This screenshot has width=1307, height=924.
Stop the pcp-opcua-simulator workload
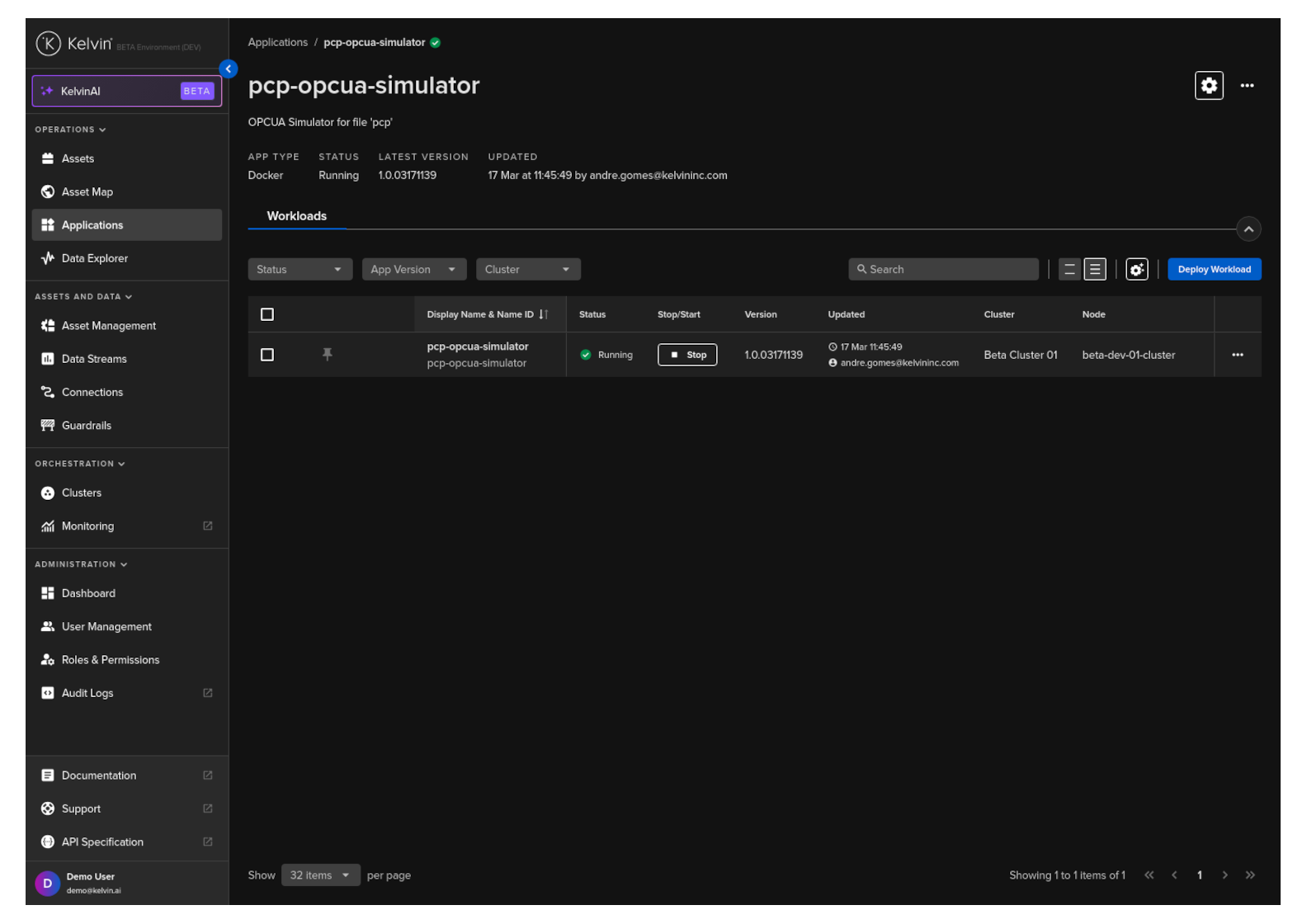[x=687, y=355]
